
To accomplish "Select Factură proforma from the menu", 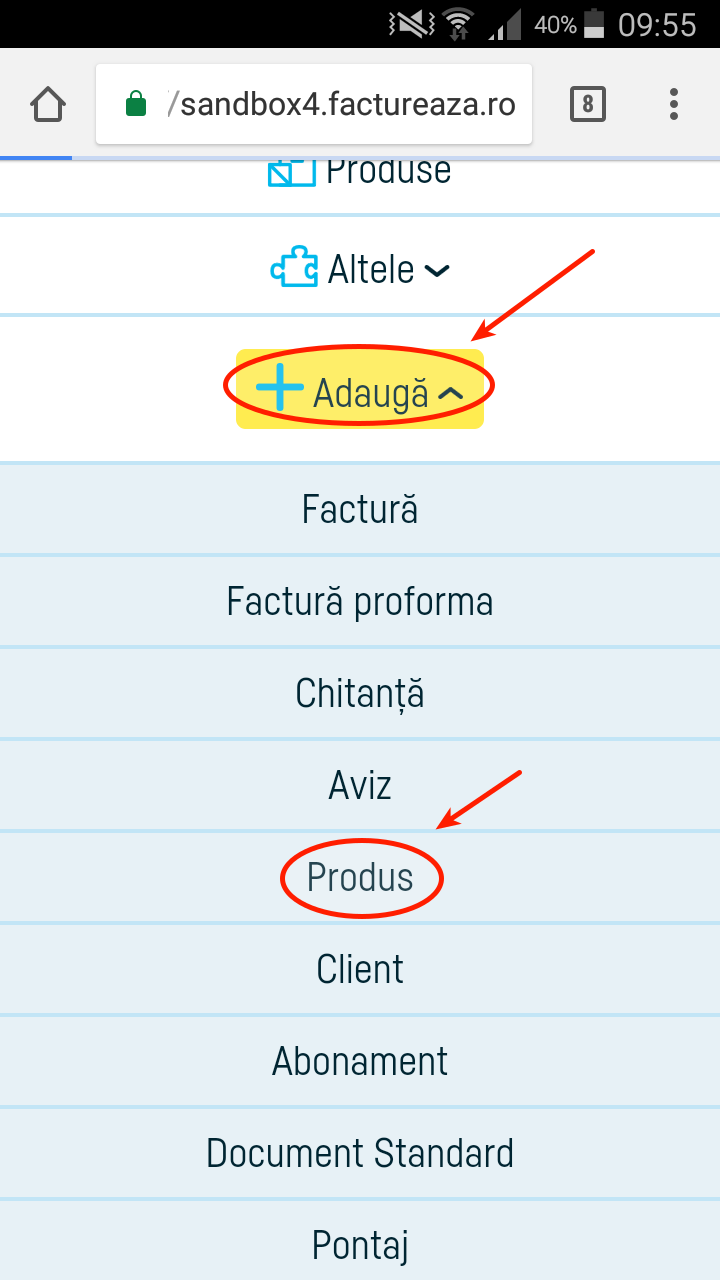I will (360, 601).
